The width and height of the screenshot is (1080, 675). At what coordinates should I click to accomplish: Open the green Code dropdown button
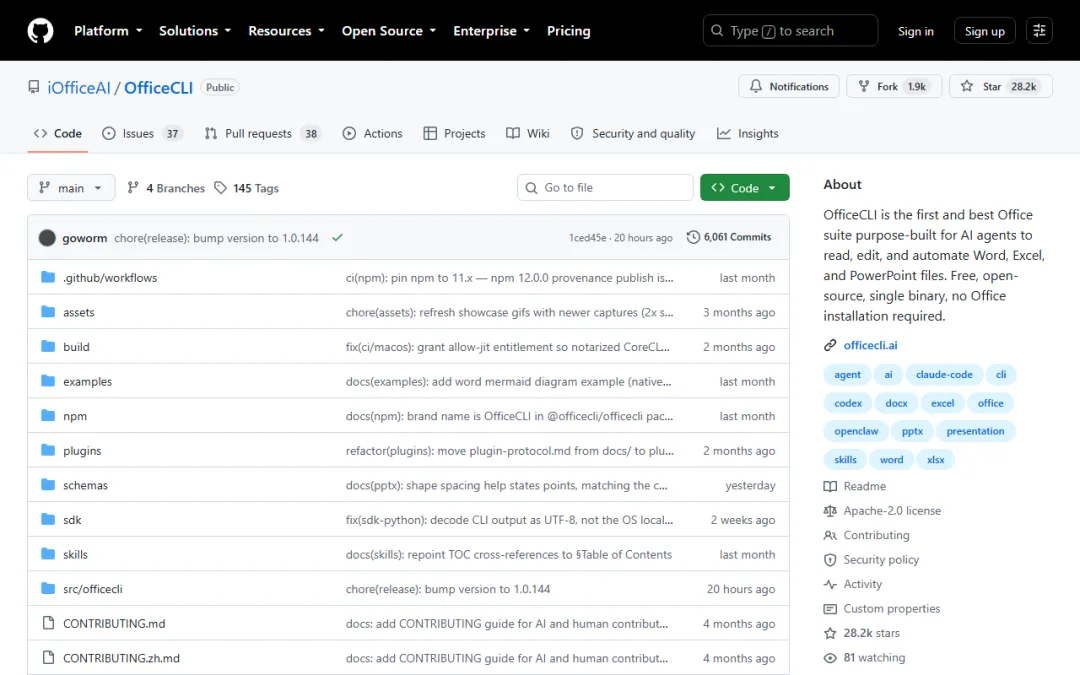pos(745,187)
